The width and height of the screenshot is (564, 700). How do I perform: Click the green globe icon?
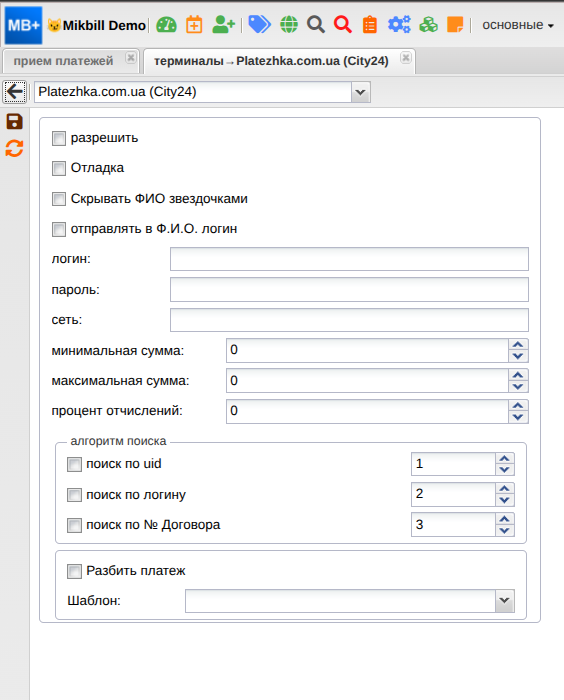tap(289, 25)
